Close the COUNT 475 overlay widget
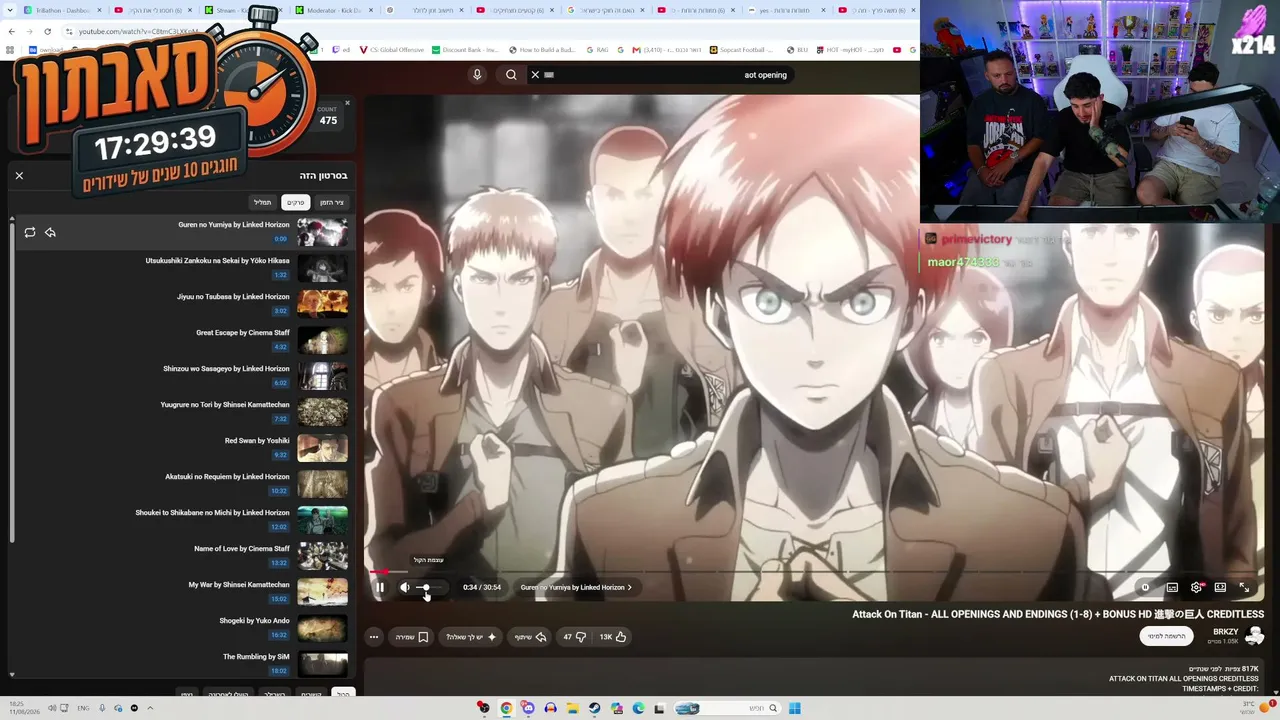Viewport: 1280px width, 720px height. [347, 103]
